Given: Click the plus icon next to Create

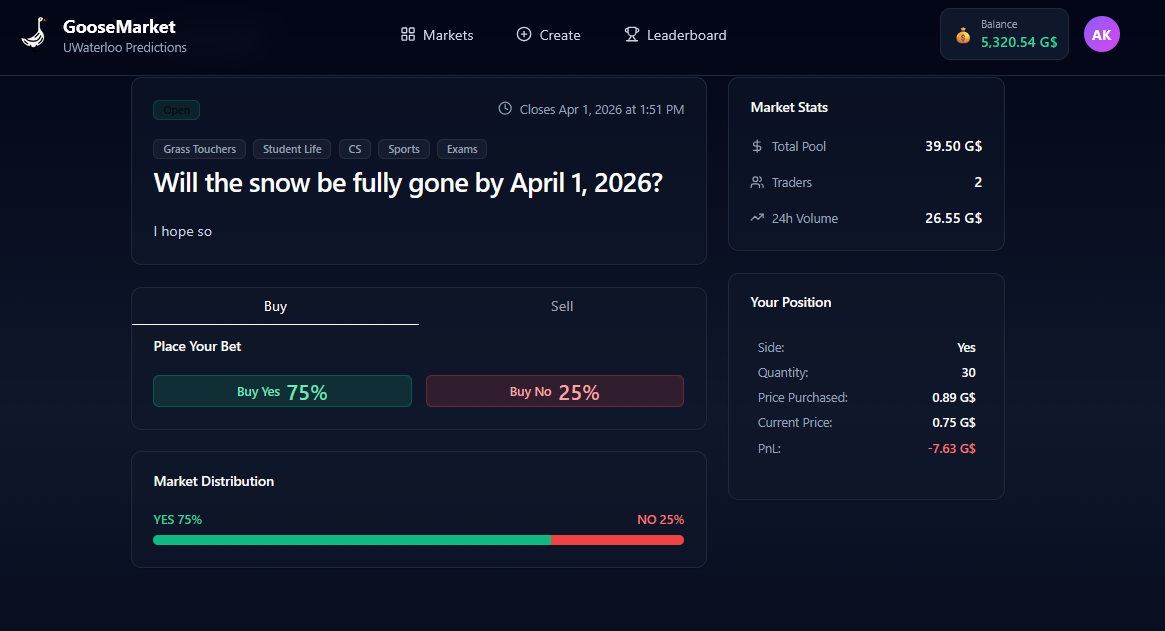Looking at the screenshot, I should [x=522, y=34].
